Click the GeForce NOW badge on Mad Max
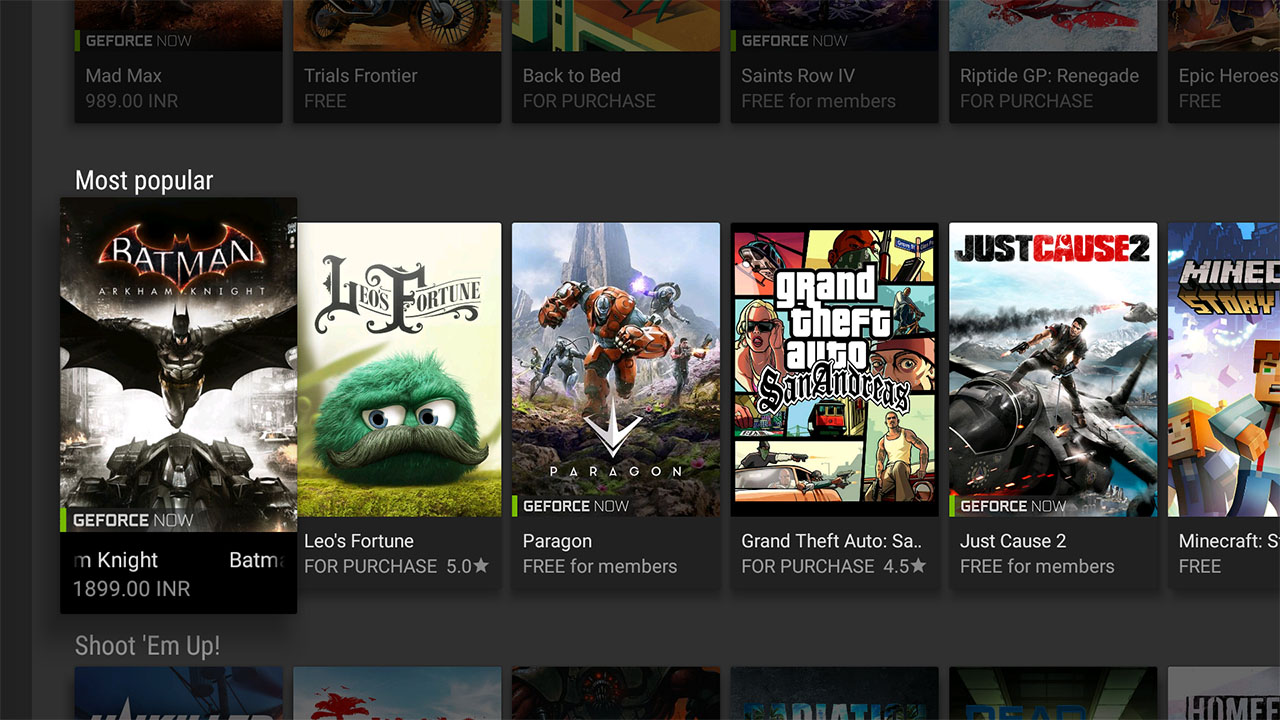1280x720 pixels. pos(133,41)
